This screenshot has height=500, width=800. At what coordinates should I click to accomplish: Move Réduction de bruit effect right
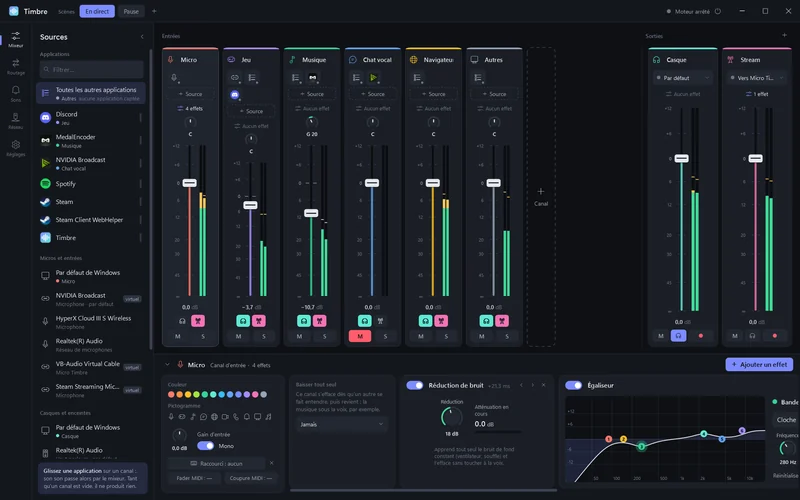coord(532,385)
